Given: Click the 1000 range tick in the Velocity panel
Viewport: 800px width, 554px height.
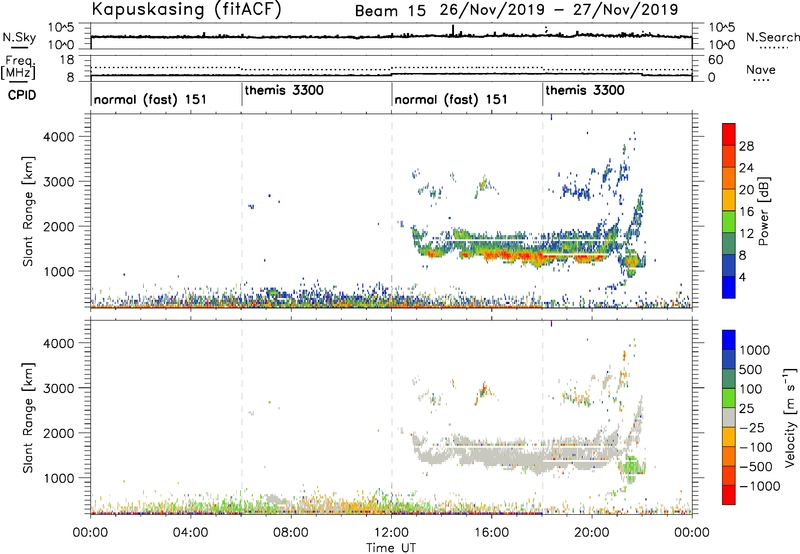Looking at the screenshot, I should tap(58, 478).
